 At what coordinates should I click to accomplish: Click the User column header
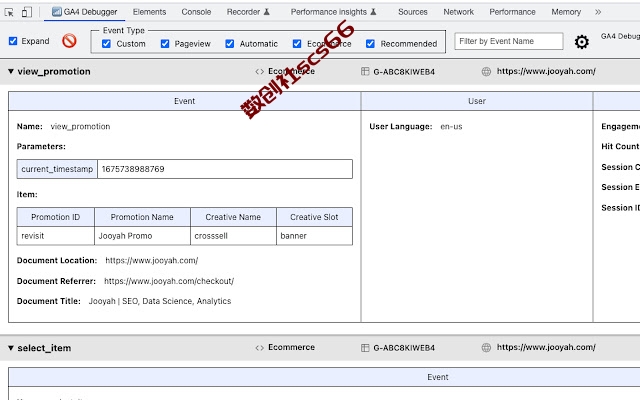pos(477,101)
